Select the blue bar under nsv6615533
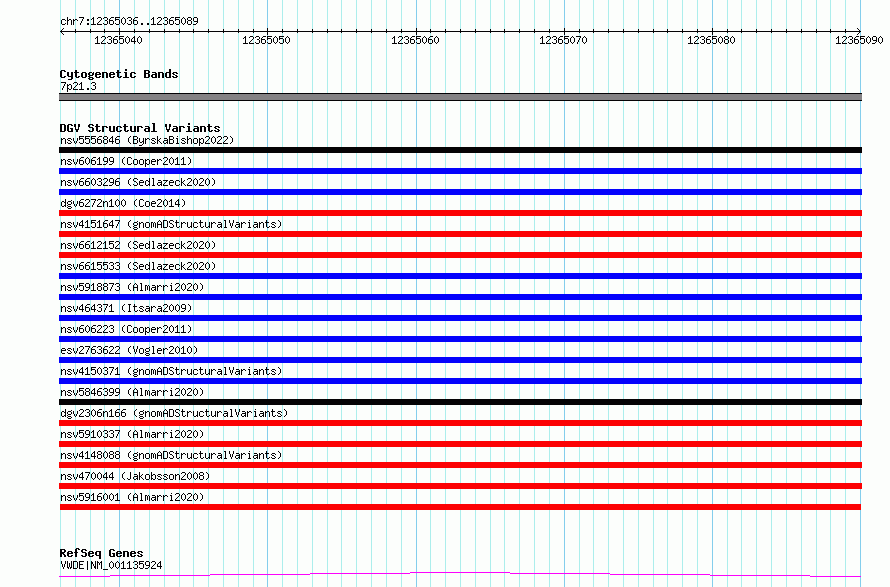The width and height of the screenshot is (890, 587). [460, 276]
